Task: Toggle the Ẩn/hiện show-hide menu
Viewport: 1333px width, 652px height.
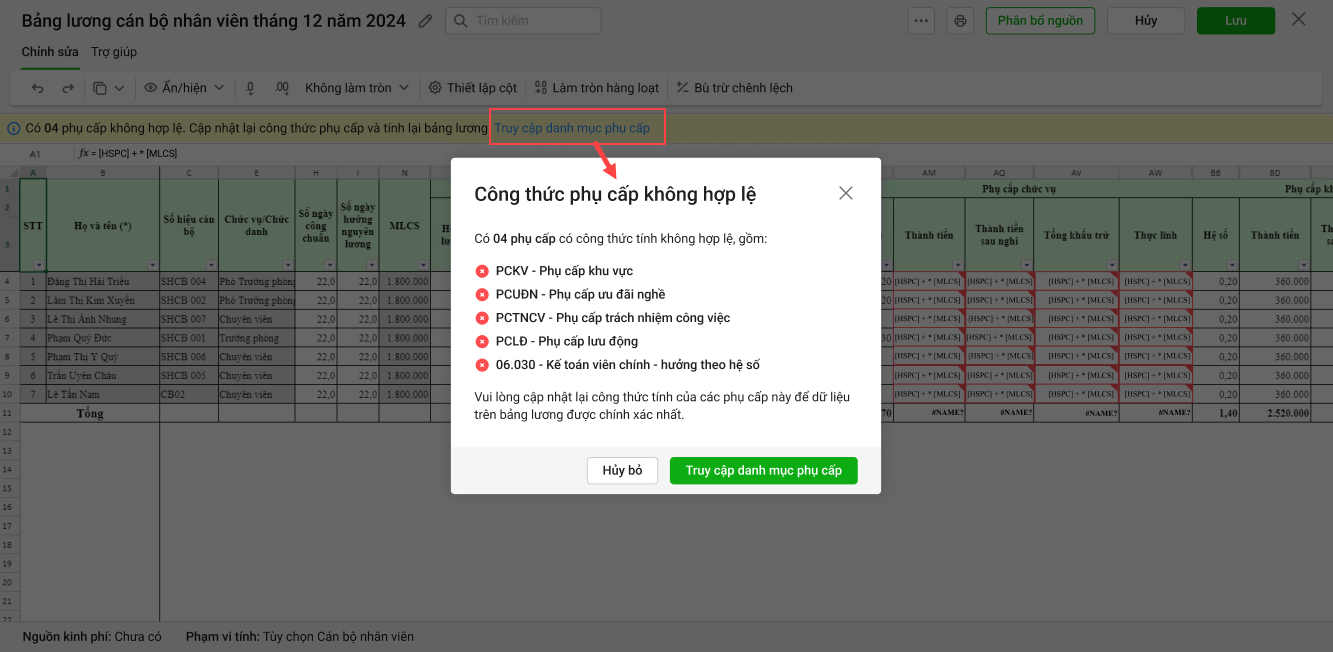Action: [184, 88]
